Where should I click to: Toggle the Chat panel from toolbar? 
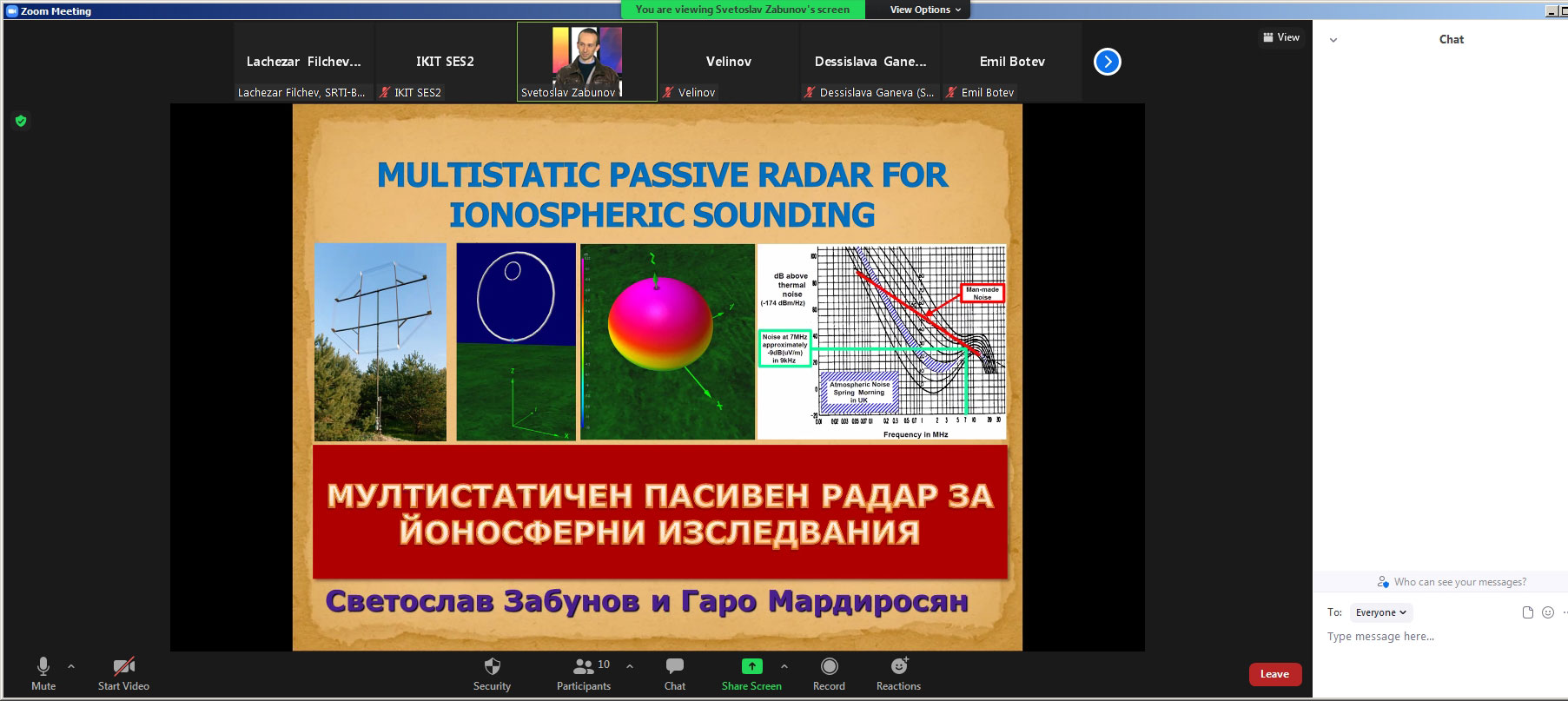[675, 673]
